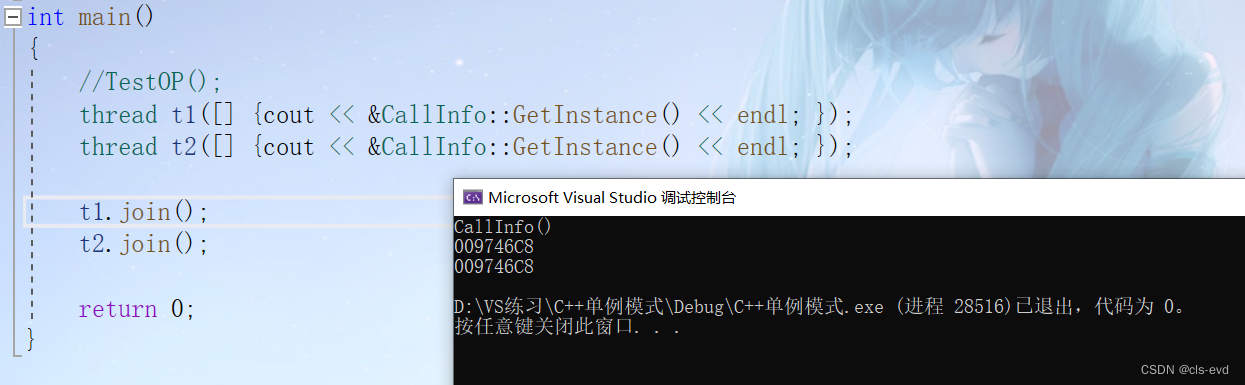
Task: Click the commented //TestOP() line
Action: [150, 82]
